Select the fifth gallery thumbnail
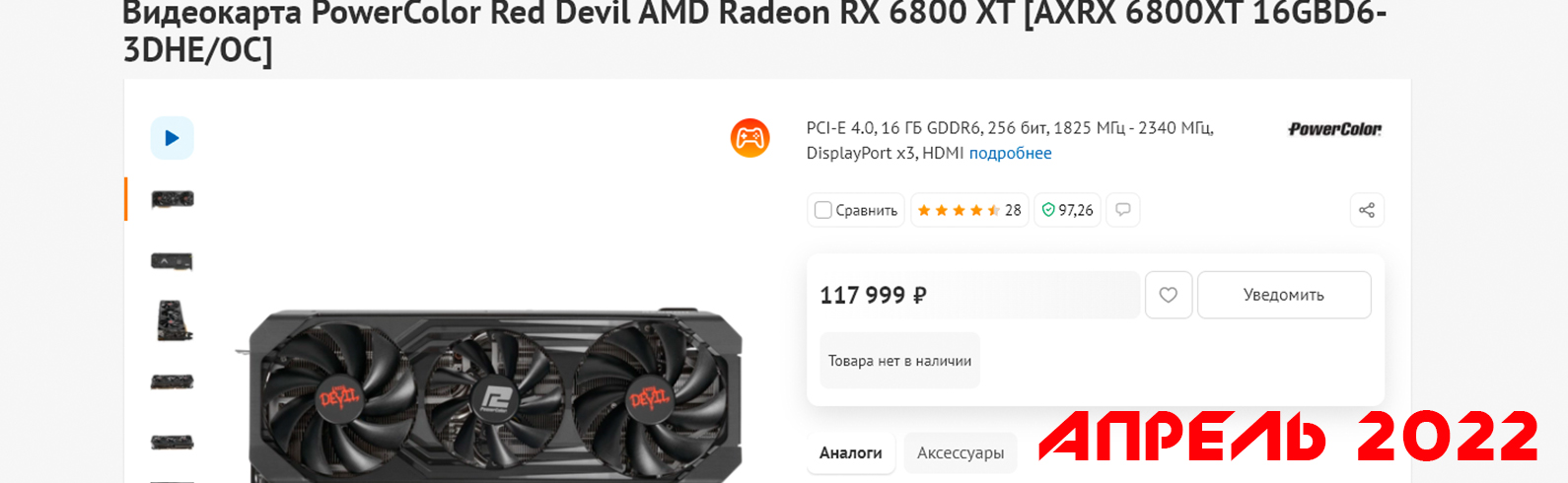 coord(173,443)
